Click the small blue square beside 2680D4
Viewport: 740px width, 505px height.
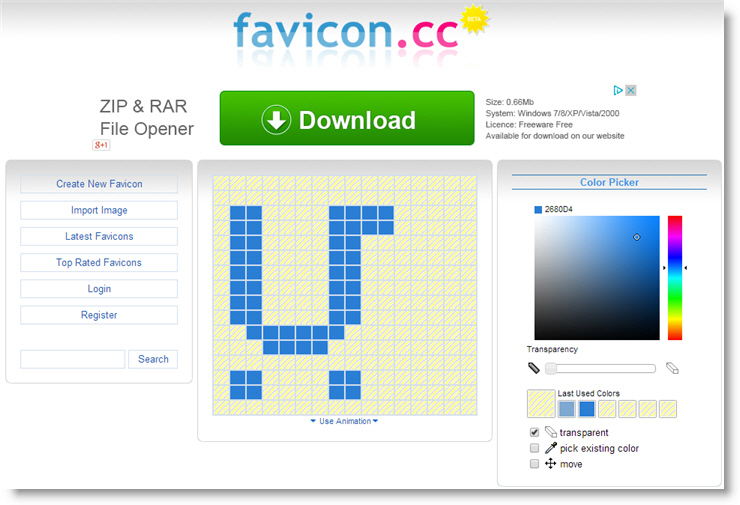click(x=538, y=210)
